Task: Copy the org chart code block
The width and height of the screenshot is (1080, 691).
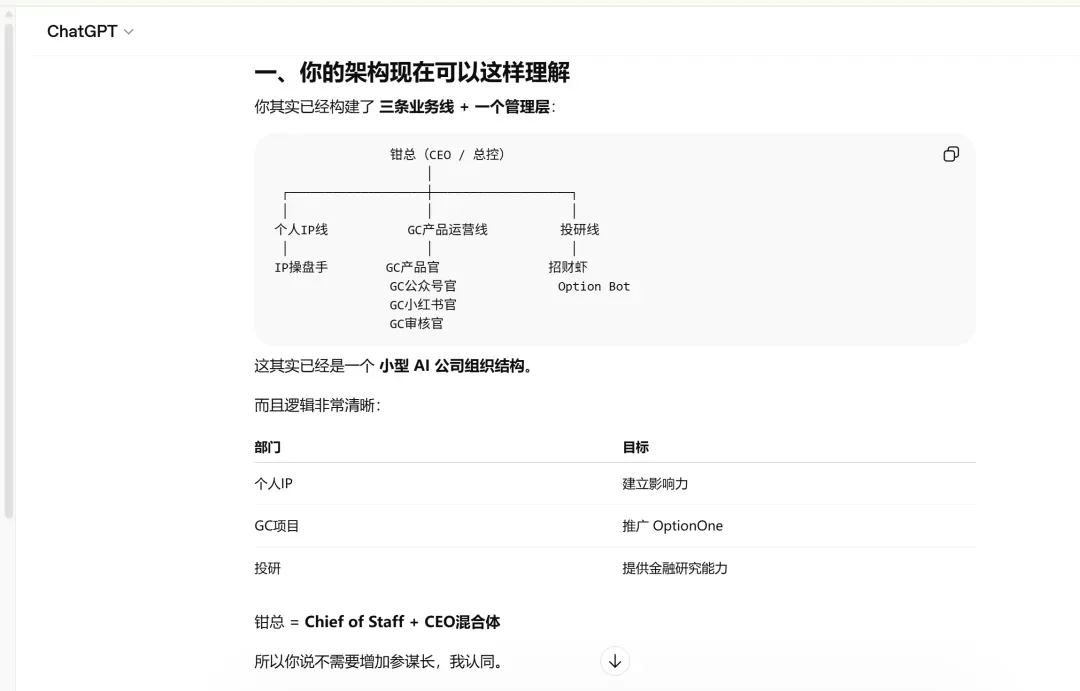Action: click(951, 154)
